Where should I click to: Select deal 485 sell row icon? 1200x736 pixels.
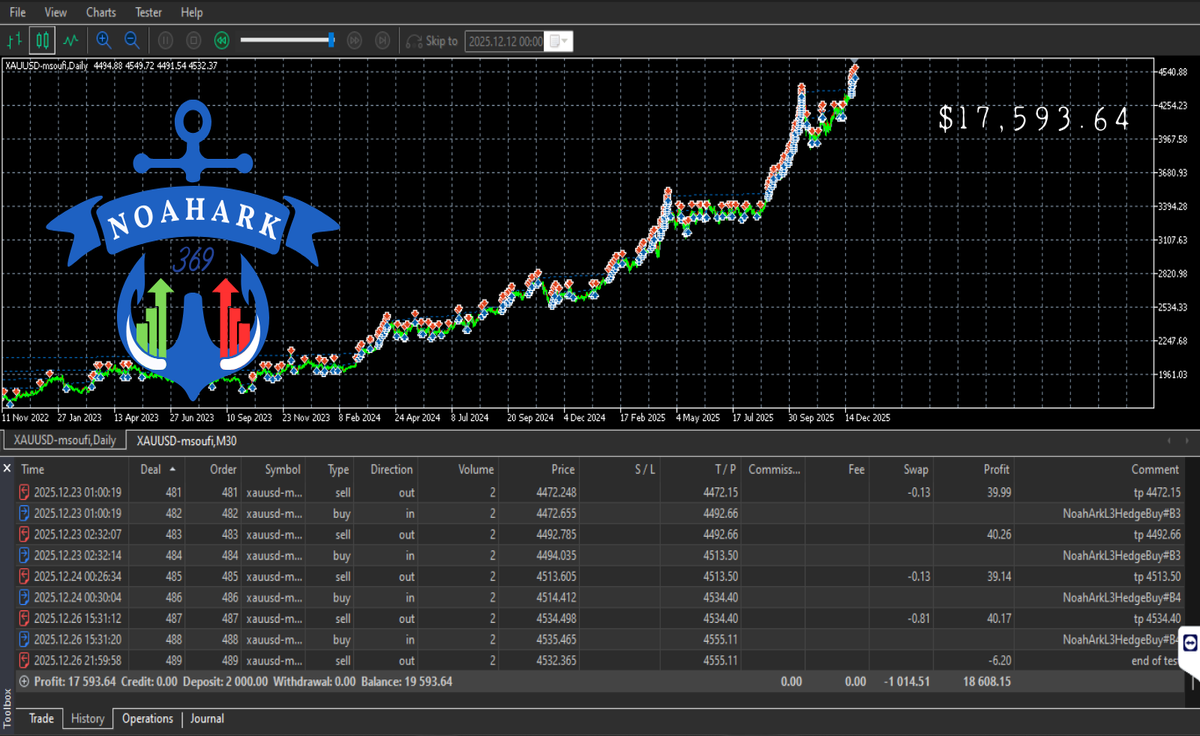25,577
